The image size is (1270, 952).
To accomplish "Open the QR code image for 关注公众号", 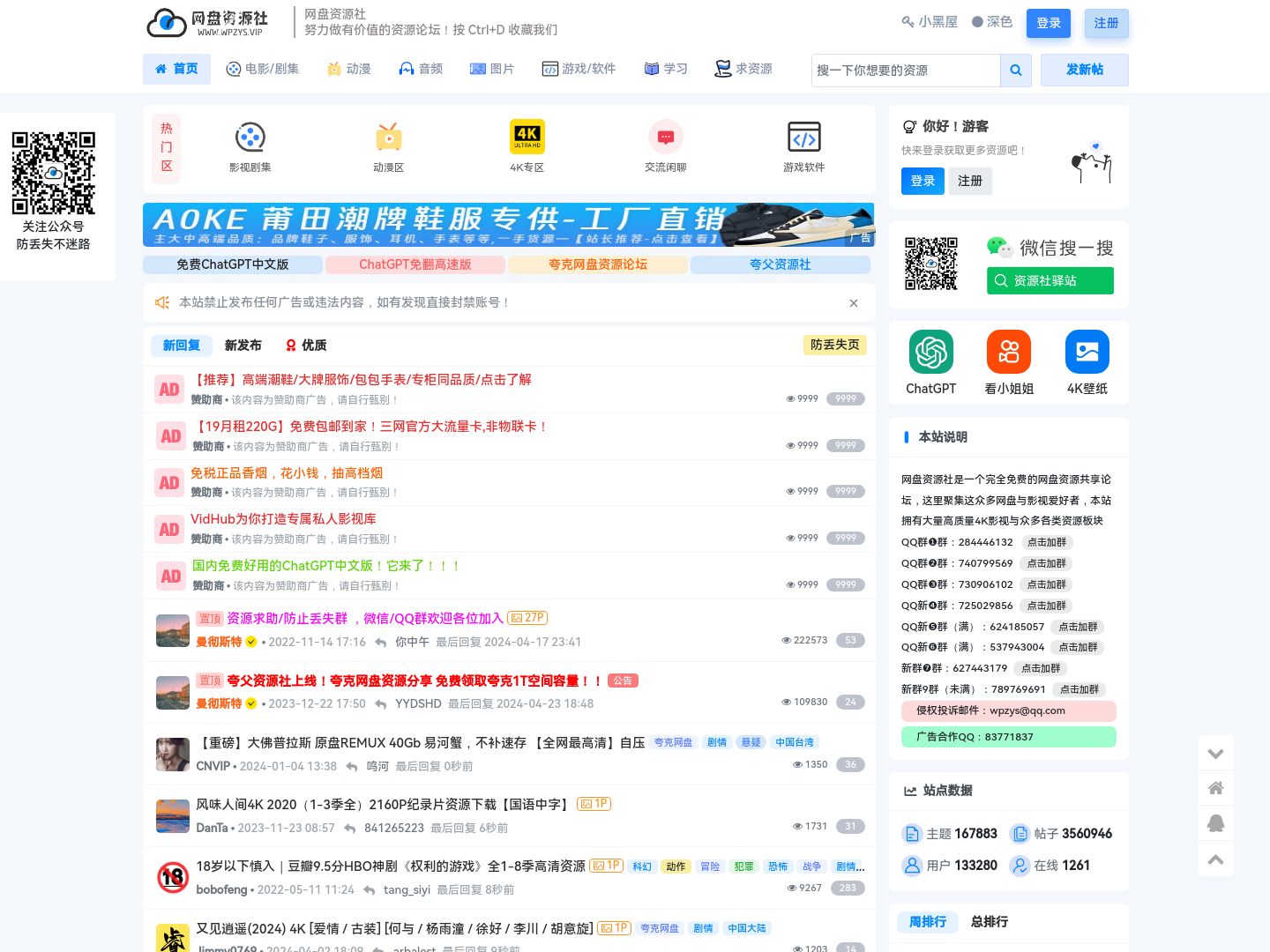I will pos(53,173).
